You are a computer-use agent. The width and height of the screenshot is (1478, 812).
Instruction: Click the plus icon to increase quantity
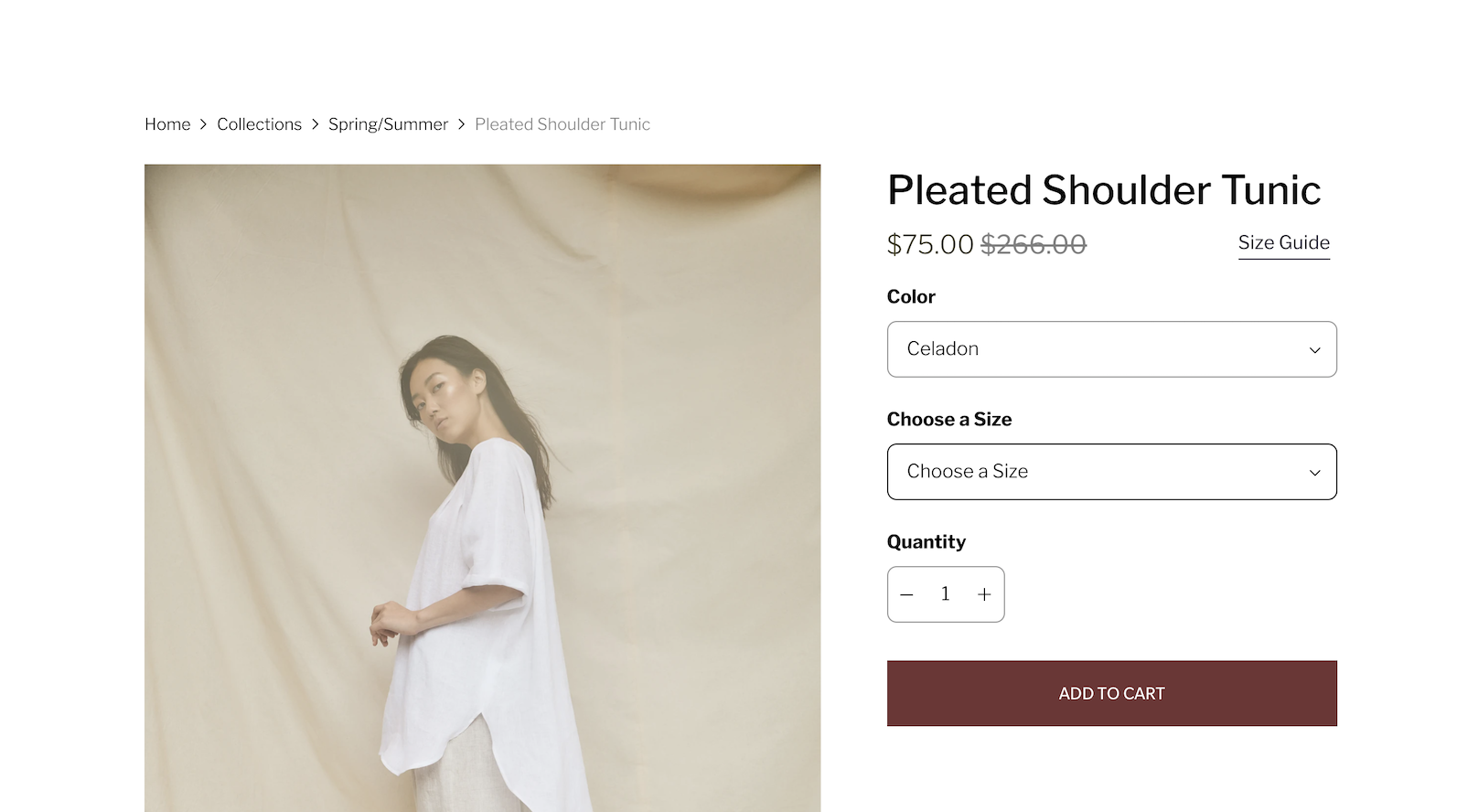tap(984, 594)
